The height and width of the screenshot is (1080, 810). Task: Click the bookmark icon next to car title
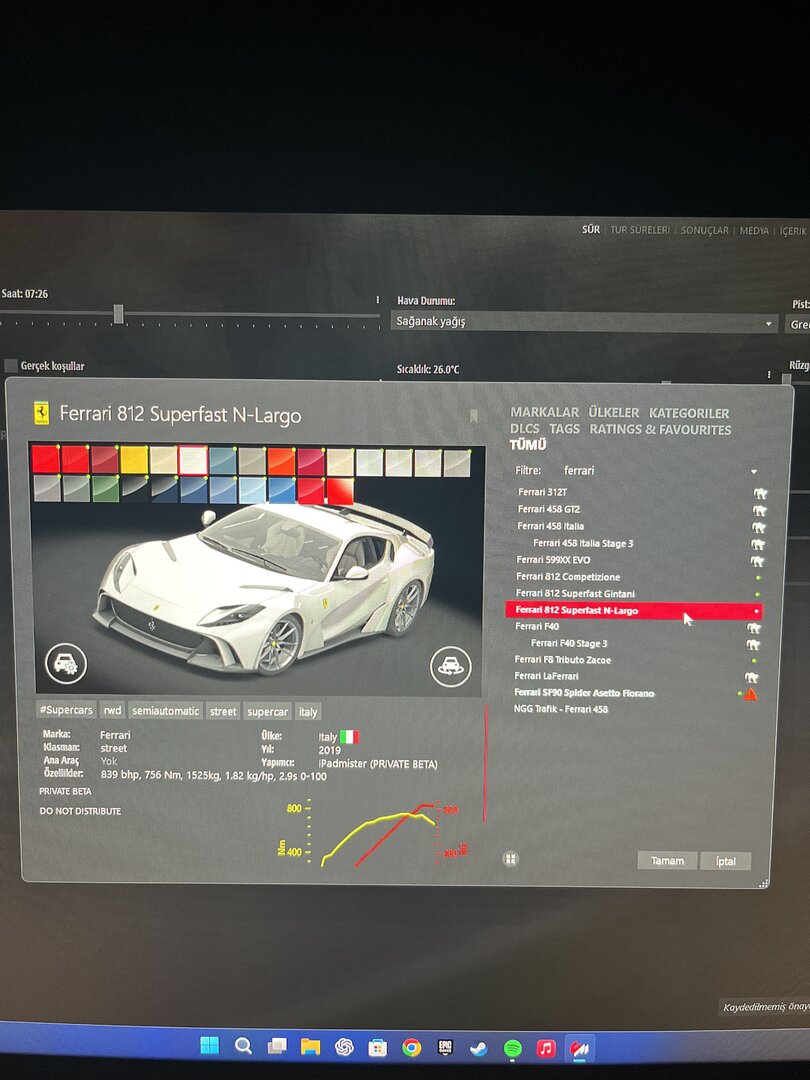click(x=474, y=416)
